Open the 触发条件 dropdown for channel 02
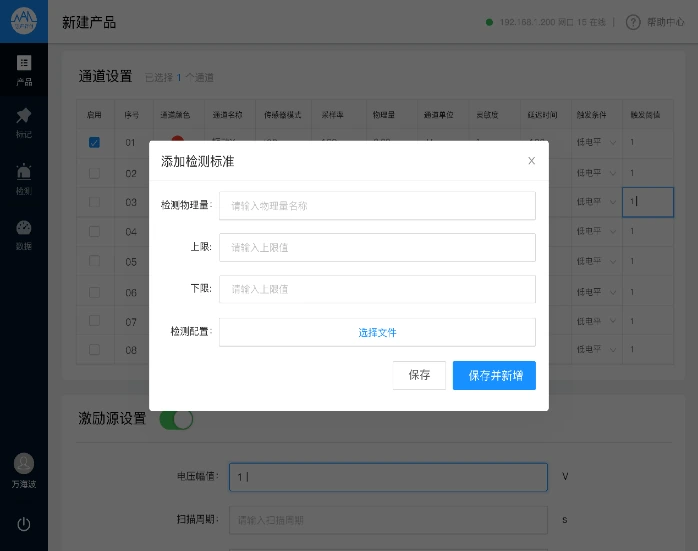Screen dimensions: 698x551 coord(597,173)
